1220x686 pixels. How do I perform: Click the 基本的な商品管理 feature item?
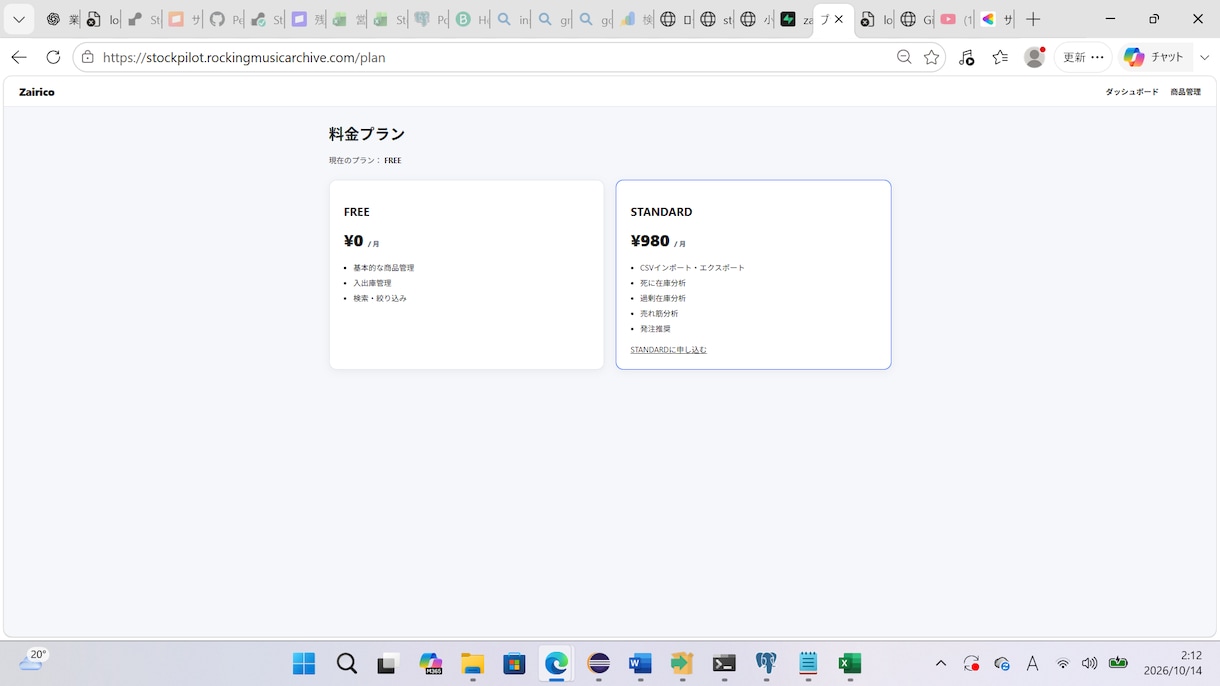point(383,268)
